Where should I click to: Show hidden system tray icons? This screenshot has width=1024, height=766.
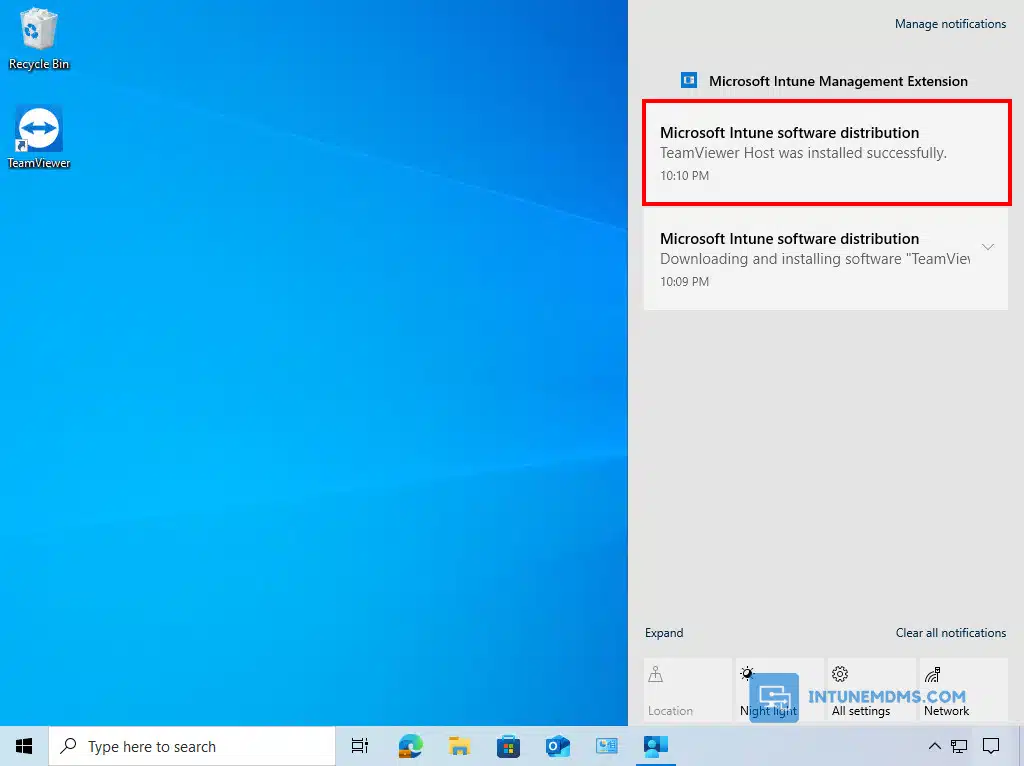(x=935, y=746)
